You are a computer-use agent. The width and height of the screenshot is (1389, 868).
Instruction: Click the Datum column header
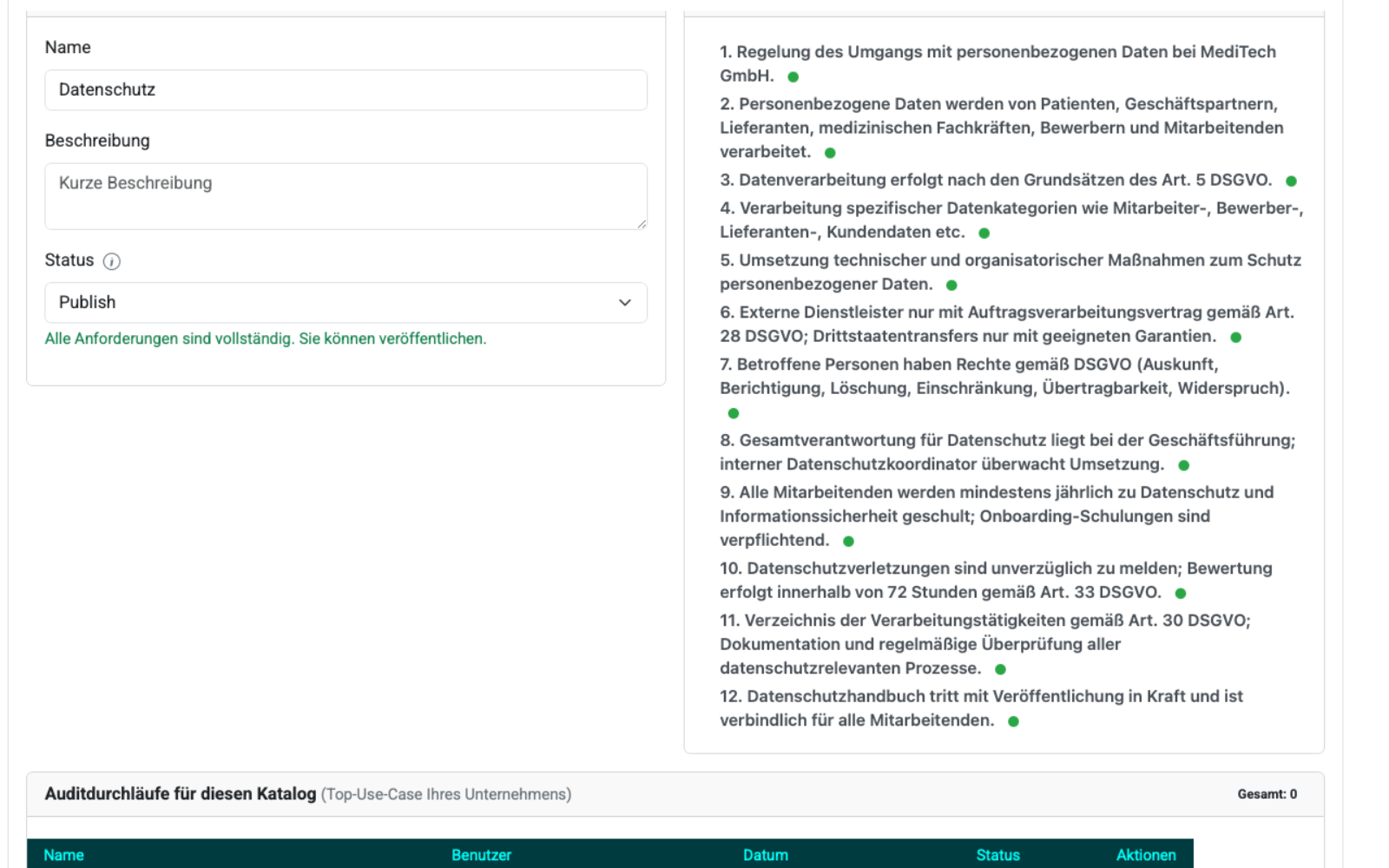pos(765,855)
